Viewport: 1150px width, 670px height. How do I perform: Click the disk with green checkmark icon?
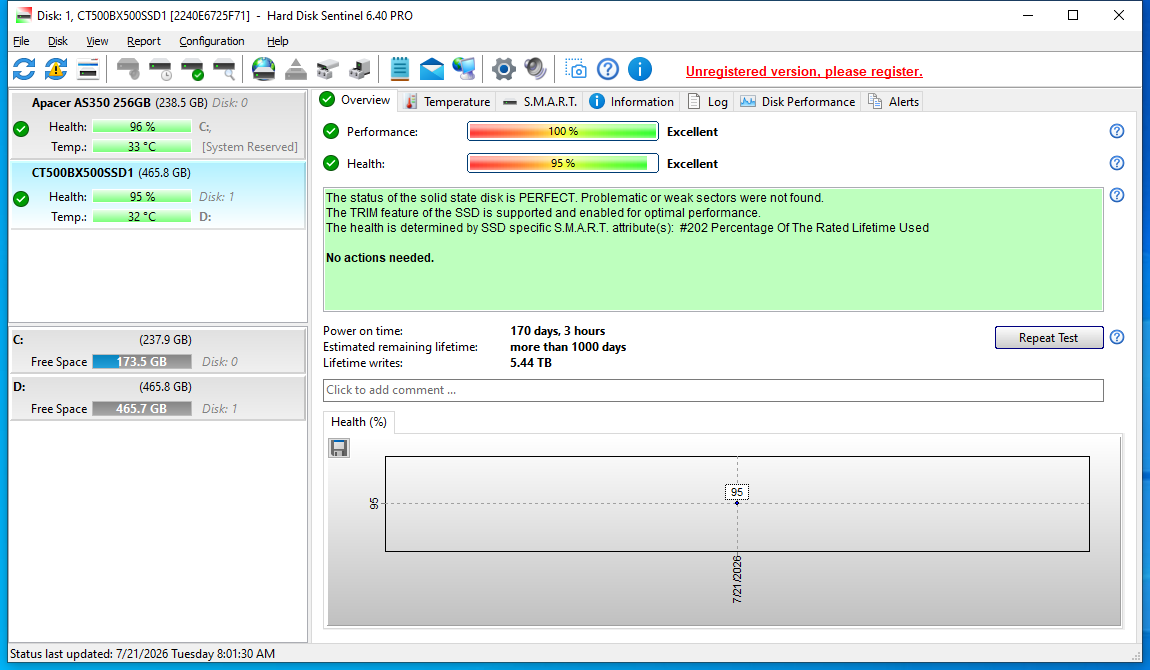click(x=192, y=70)
